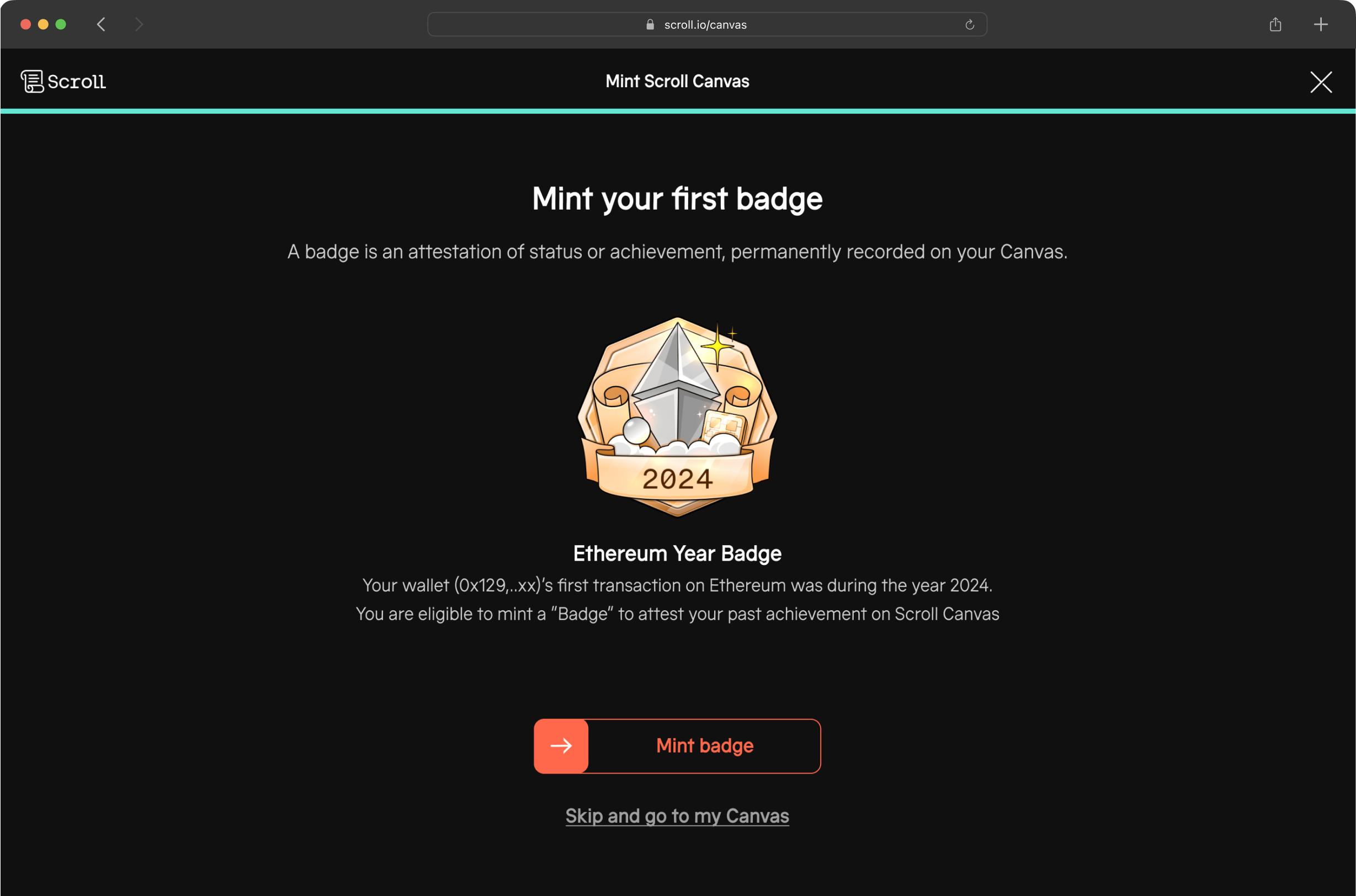Viewport: 1356px width, 896px height.
Task: Go back with the browser back arrow
Action: click(101, 25)
